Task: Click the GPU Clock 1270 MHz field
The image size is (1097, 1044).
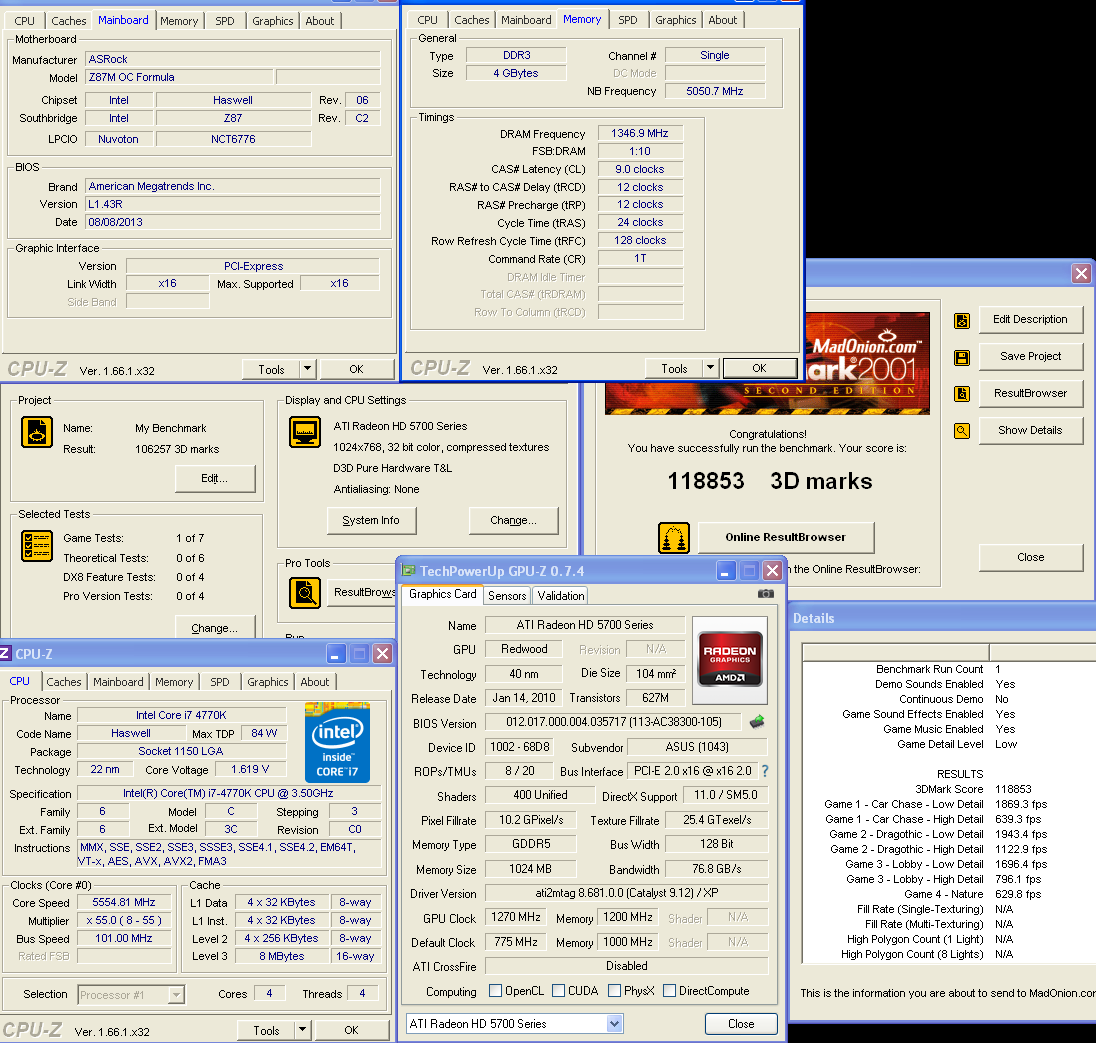Action: [x=516, y=917]
